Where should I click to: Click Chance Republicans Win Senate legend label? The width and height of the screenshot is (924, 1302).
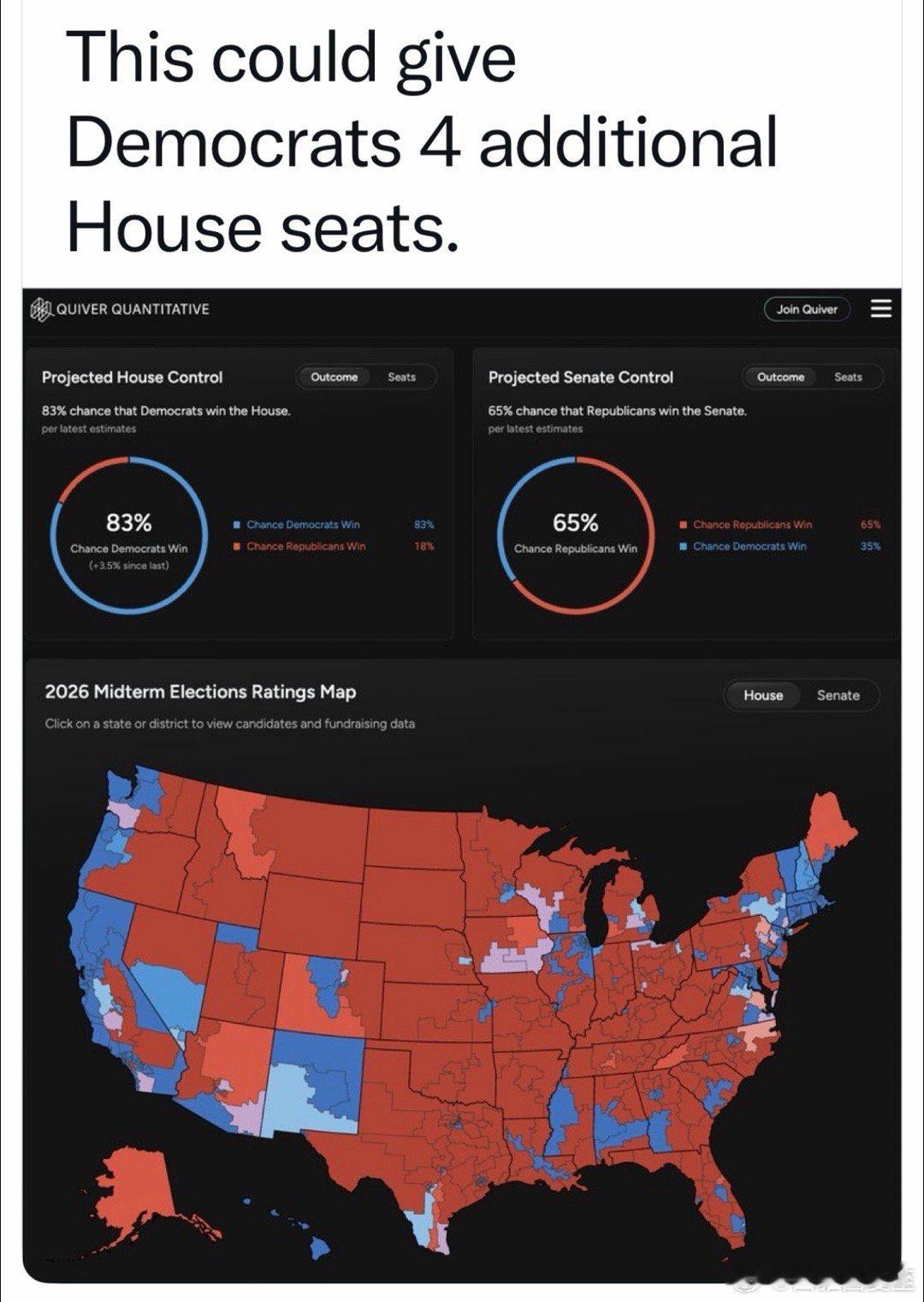(x=752, y=525)
